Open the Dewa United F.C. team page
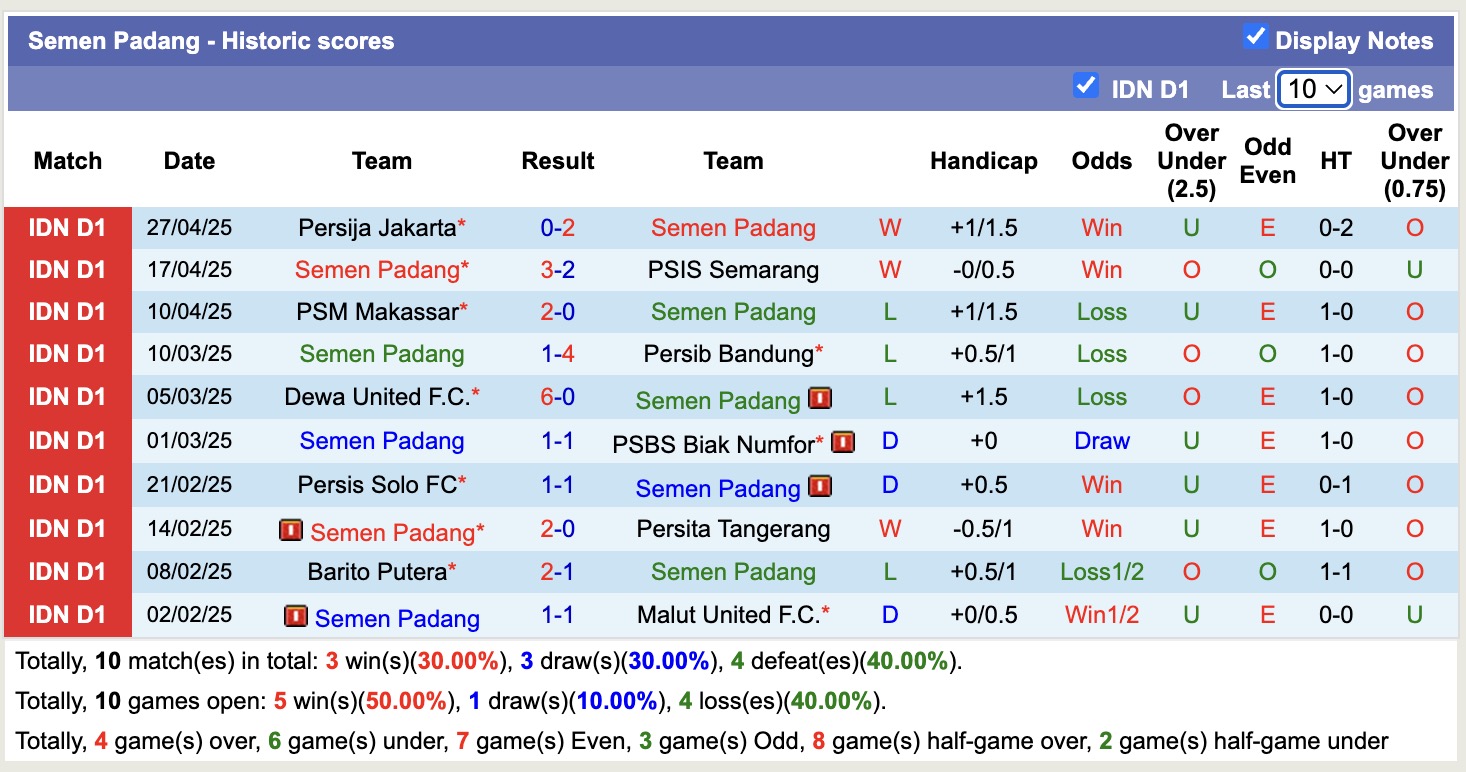Image resolution: width=1466 pixels, height=772 pixels. point(383,396)
